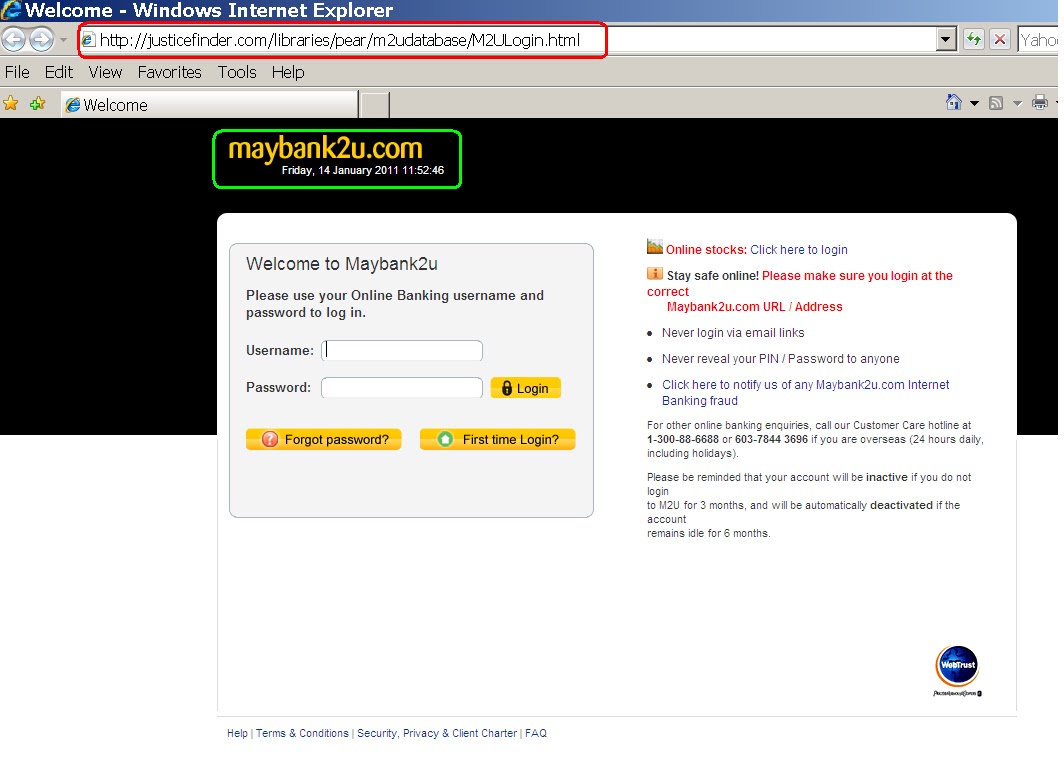Select the Welcome browser tab

210,105
